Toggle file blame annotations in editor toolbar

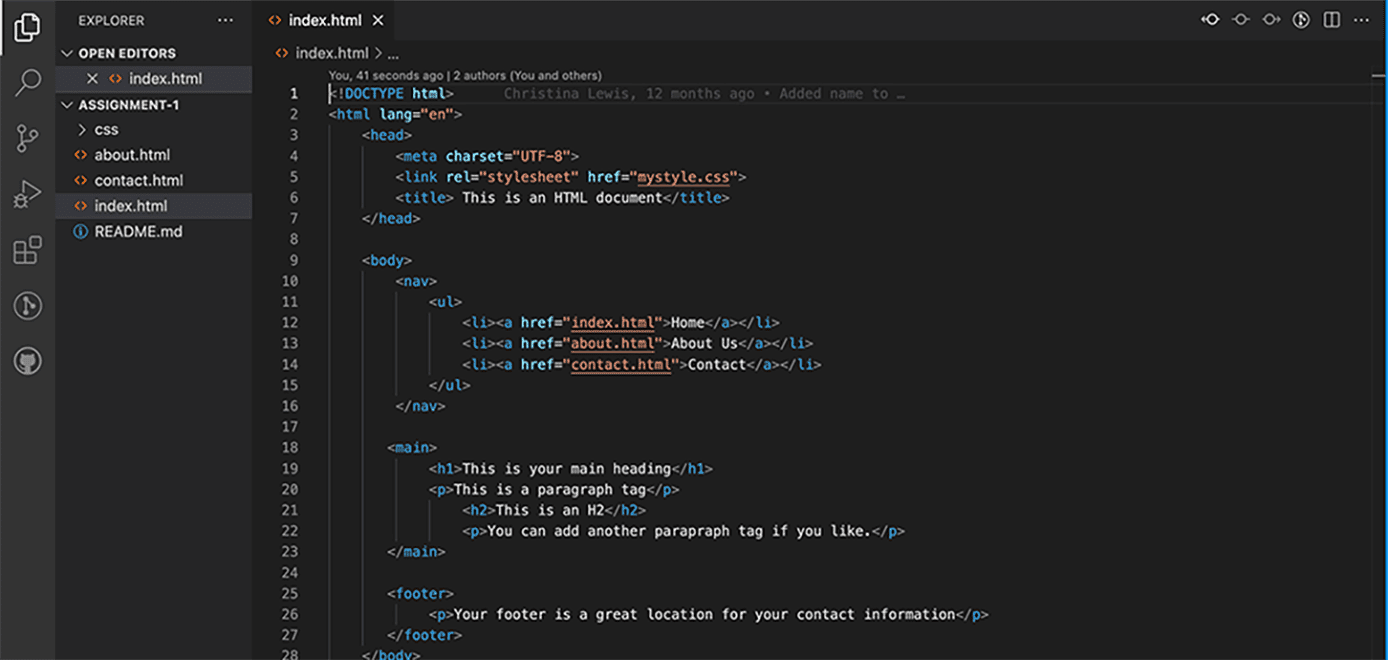(x=1301, y=20)
